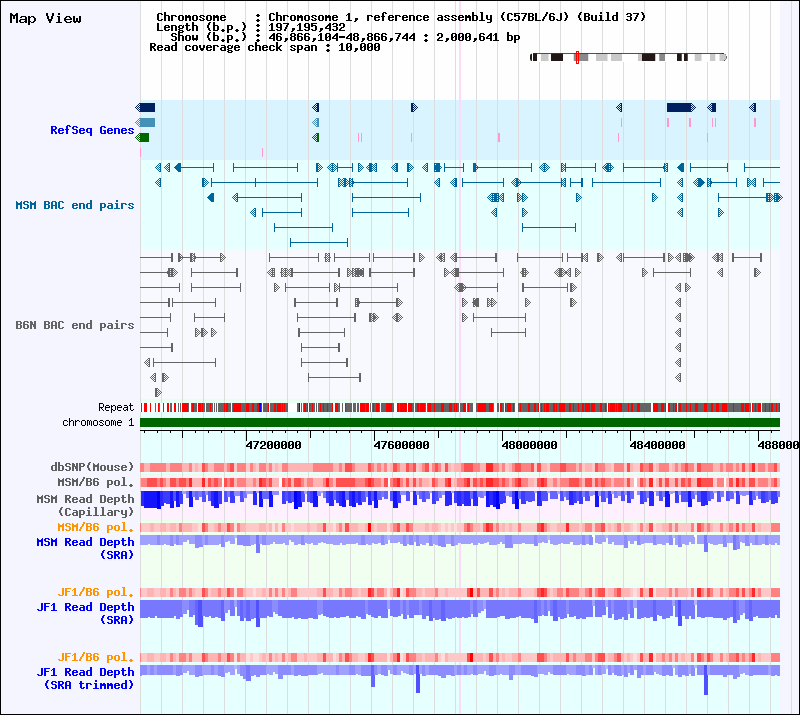Click the MSM Read Depth Capillary blue histogram
Viewport: 800px width, 715px height.
[460, 500]
